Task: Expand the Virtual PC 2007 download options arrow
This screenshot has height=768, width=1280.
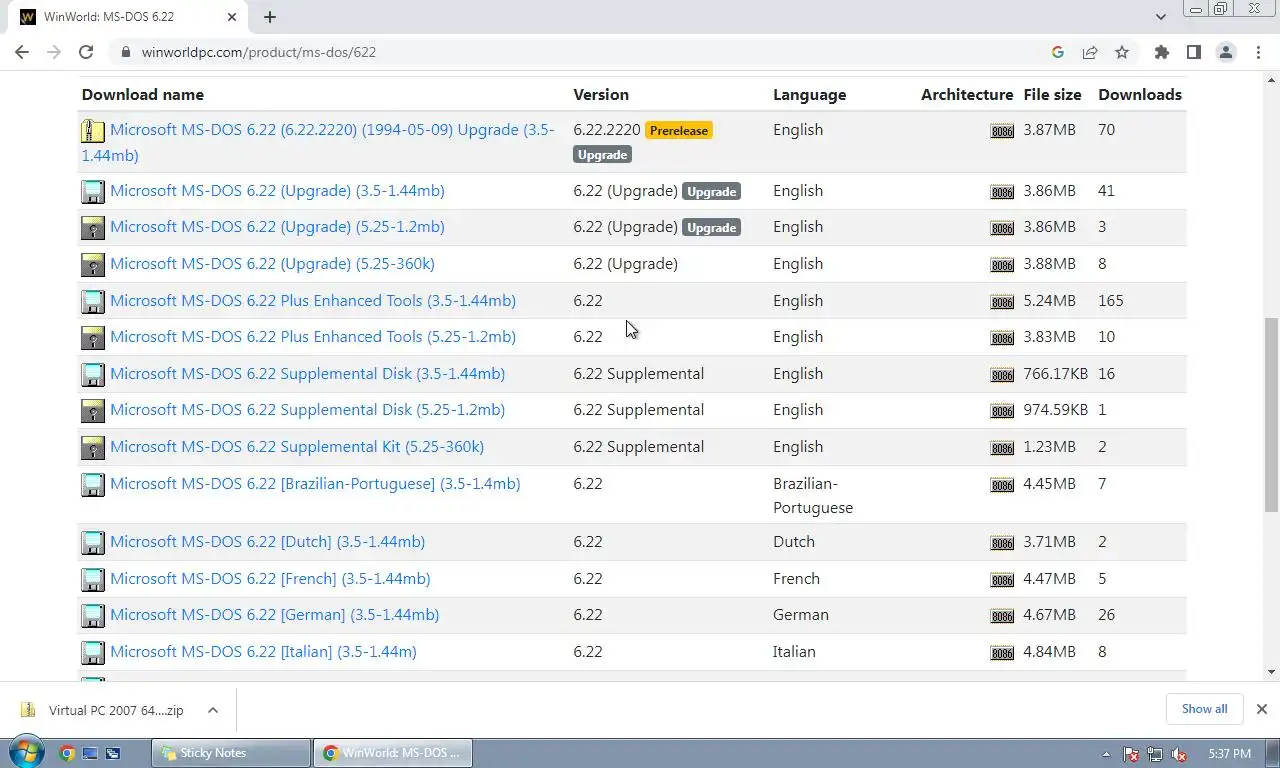Action: click(212, 710)
